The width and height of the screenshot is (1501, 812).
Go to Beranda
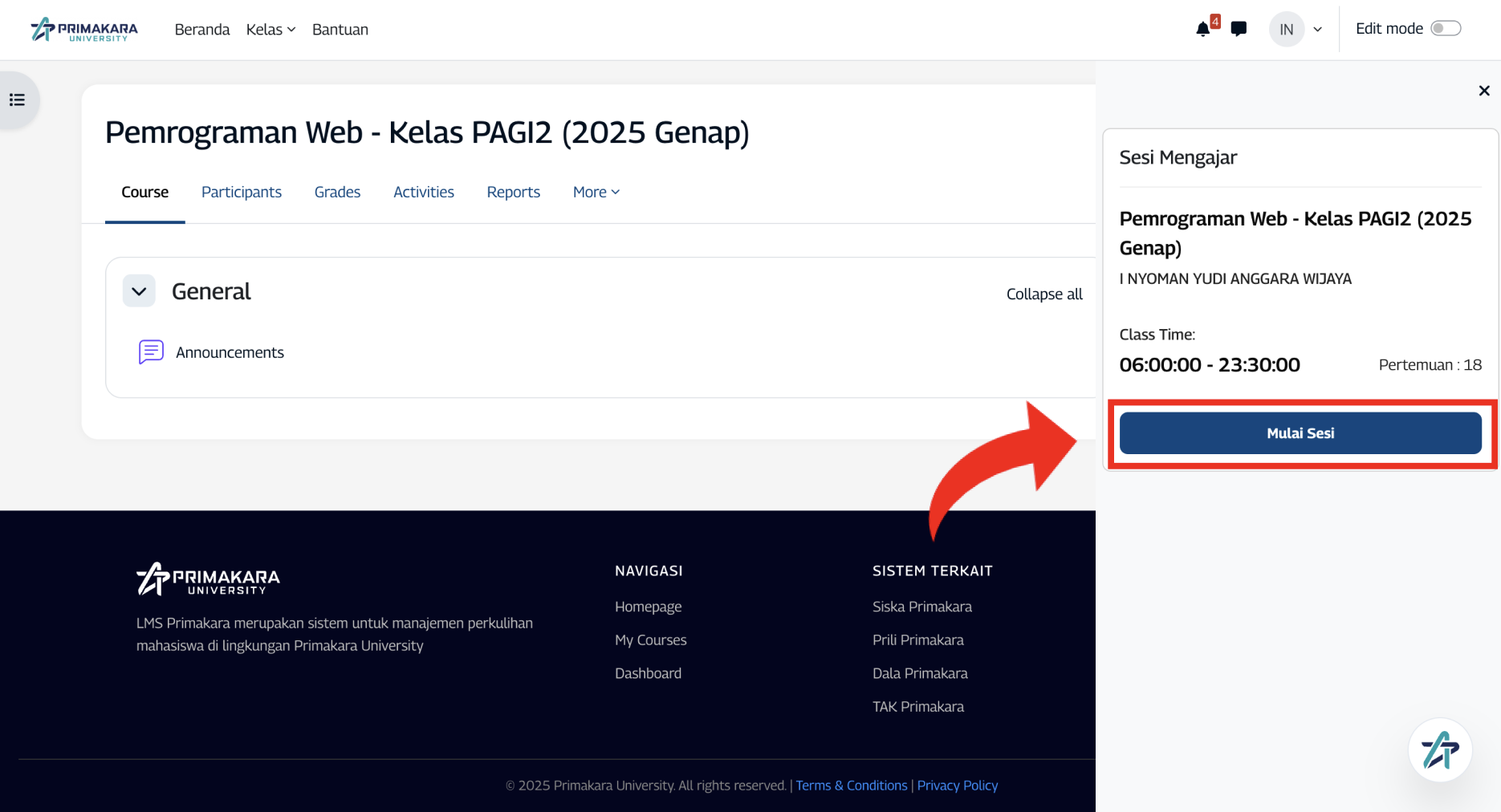(x=202, y=30)
